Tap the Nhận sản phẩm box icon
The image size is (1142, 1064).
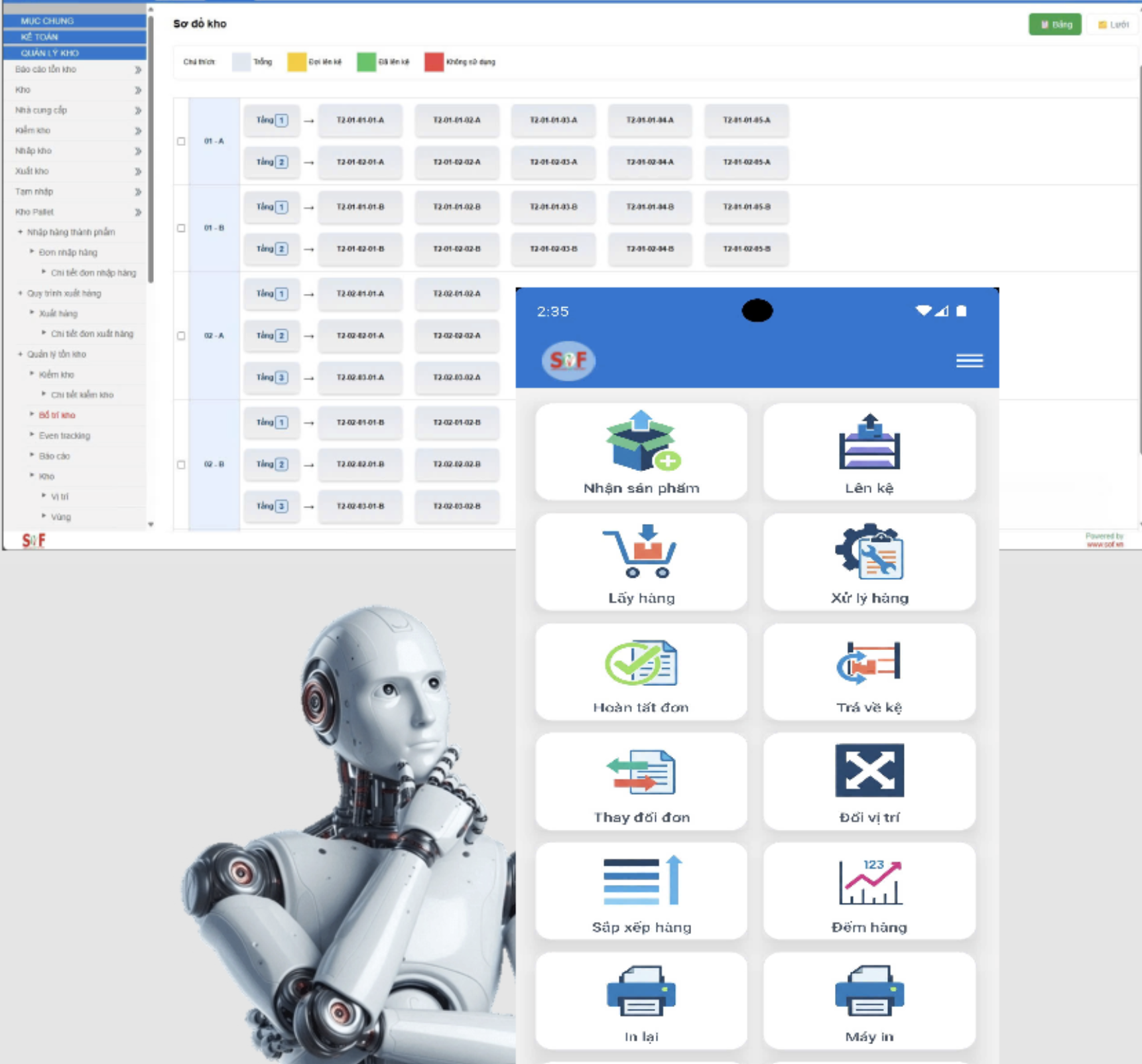tap(641, 441)
